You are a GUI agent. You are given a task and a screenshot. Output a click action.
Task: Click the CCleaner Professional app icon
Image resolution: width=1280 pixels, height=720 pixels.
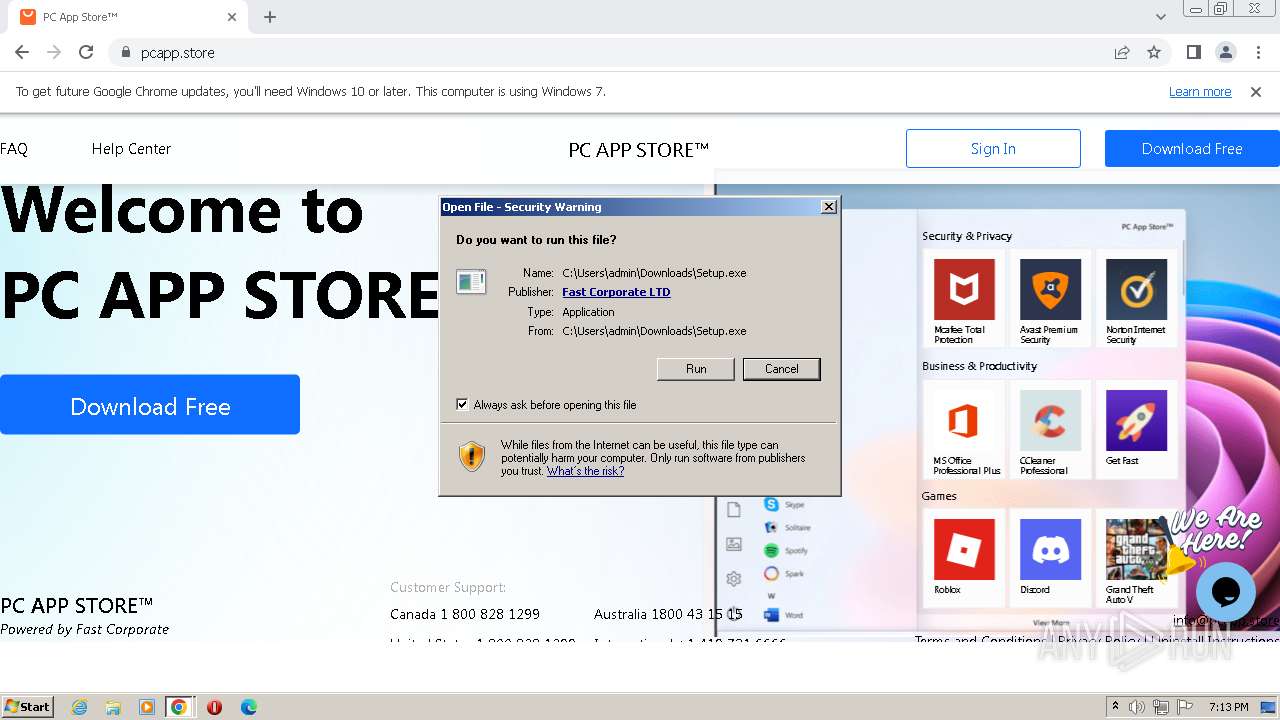1050,420
